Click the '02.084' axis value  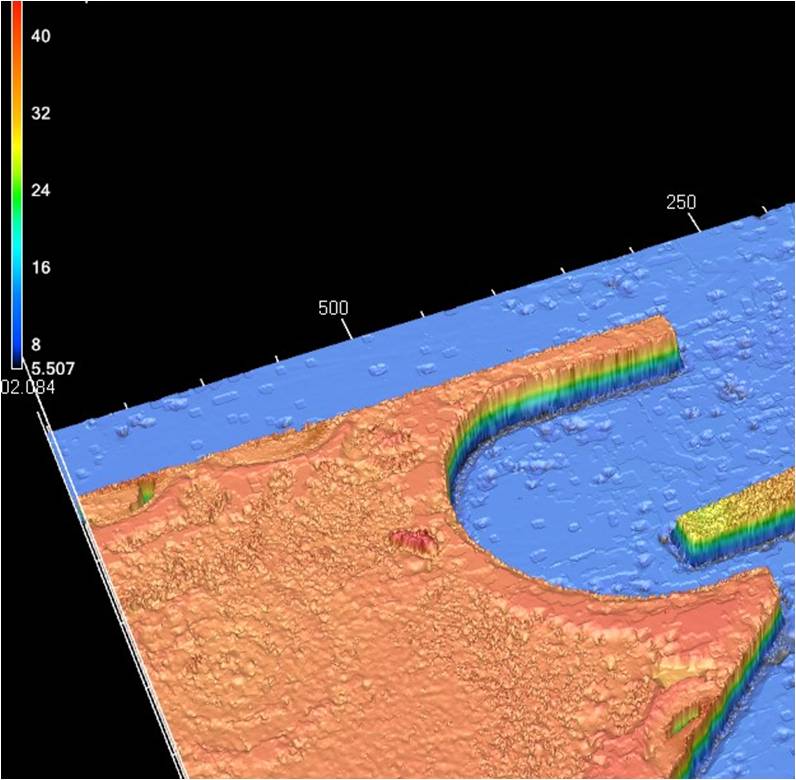pos(27,388)
